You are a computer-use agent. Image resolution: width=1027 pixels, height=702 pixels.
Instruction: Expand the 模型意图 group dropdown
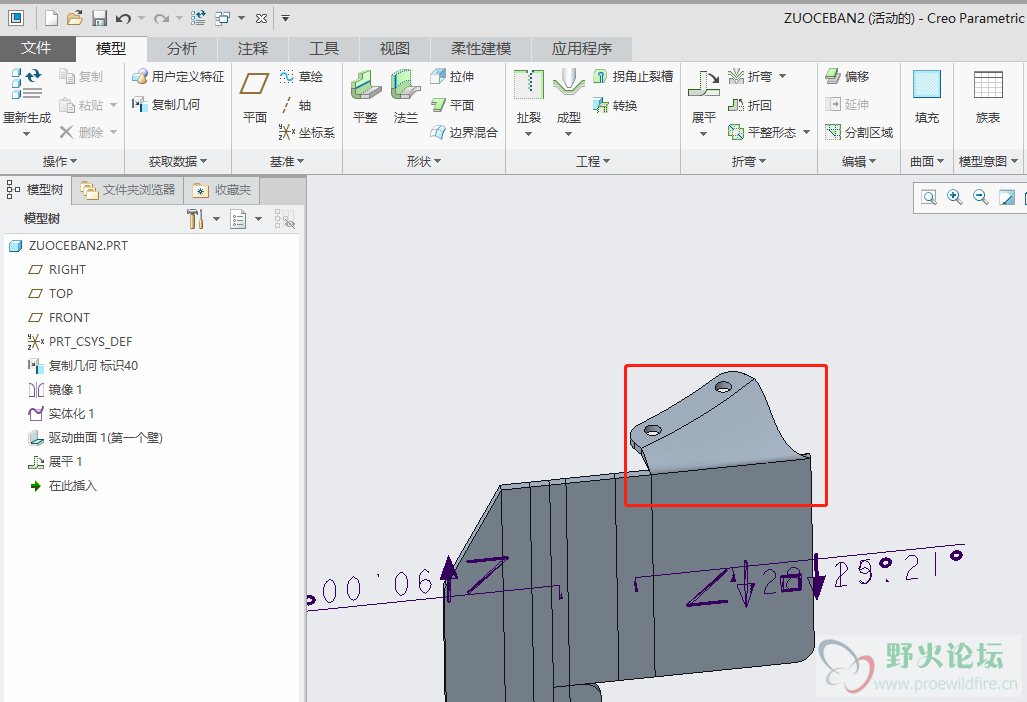point(988,161)
